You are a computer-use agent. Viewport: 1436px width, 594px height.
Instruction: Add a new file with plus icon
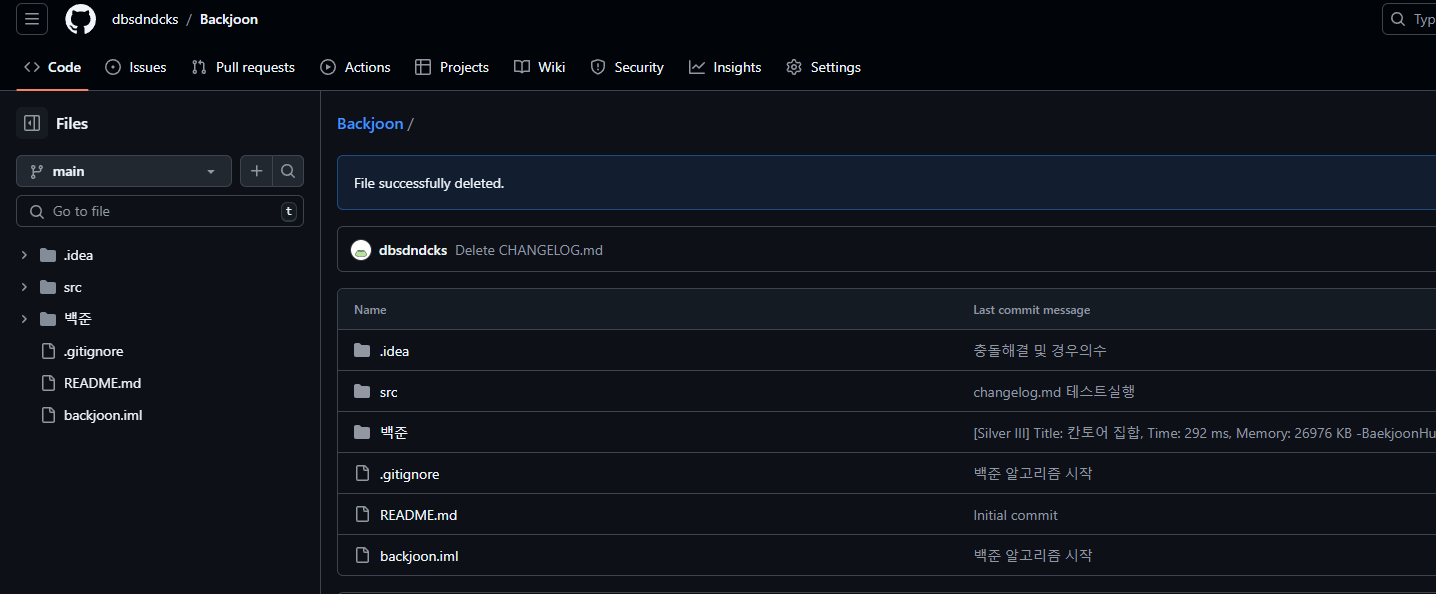(257, 171)
